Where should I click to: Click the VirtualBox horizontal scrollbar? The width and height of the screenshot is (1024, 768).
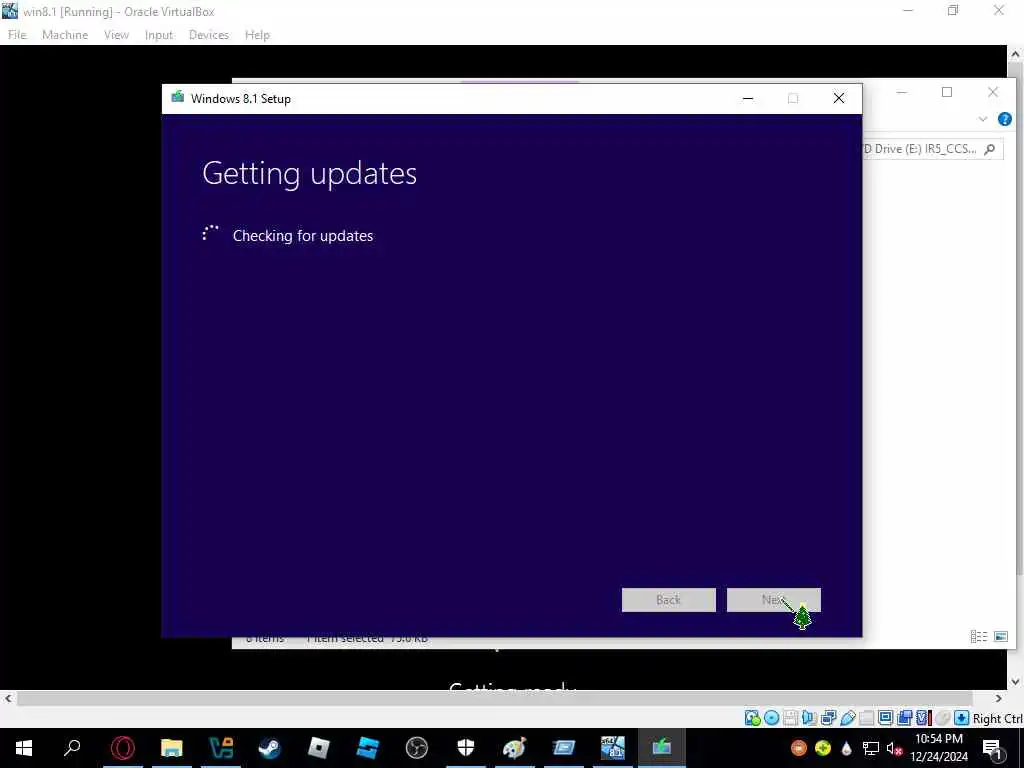pyautogui.click(x=494, y=698)
